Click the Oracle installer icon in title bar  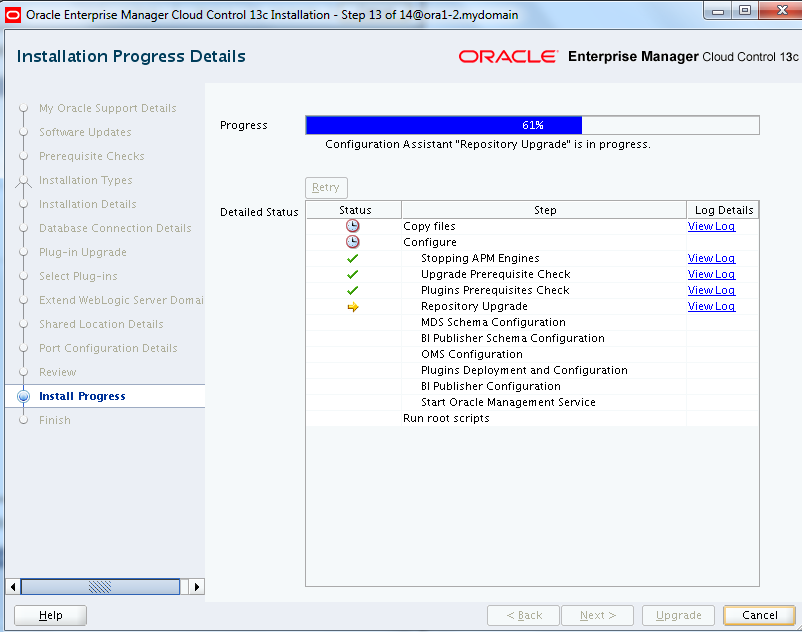click(x=13, y=14)
